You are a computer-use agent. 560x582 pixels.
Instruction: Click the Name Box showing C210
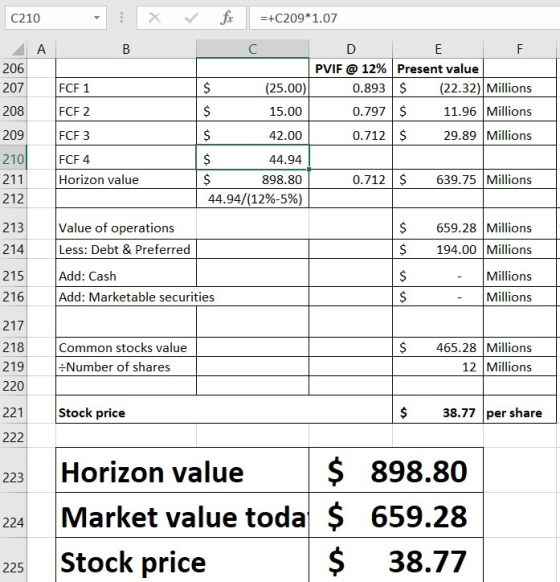(x=56, y=18)
